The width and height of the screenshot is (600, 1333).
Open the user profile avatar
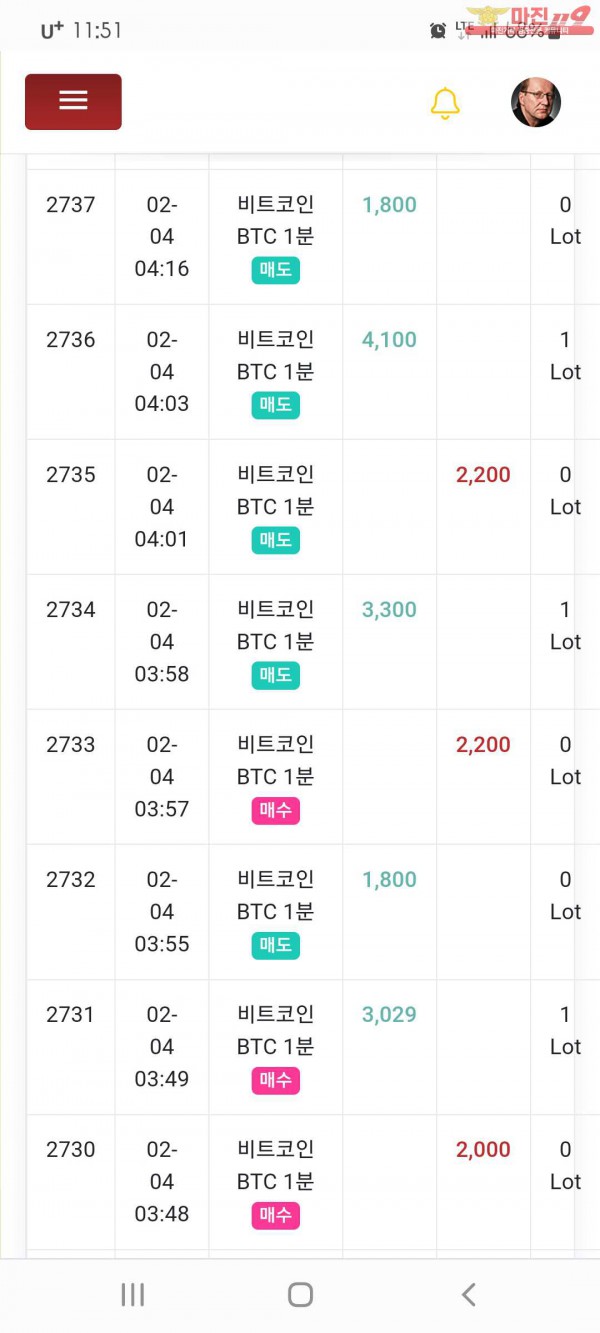click(536, 103)
